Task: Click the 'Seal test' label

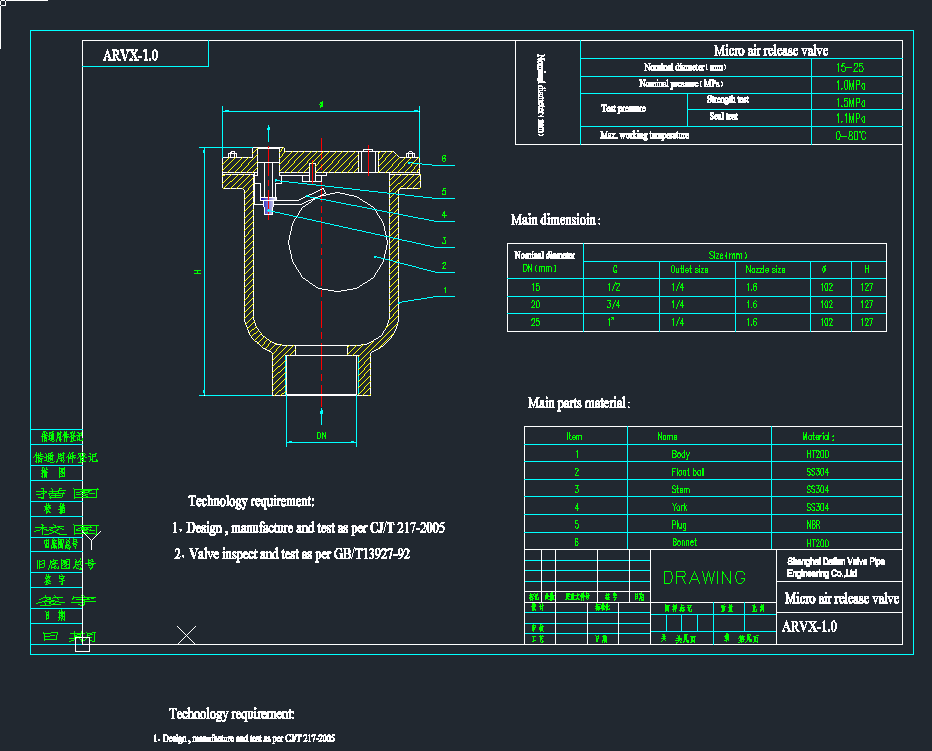Action: pos(723,116)
